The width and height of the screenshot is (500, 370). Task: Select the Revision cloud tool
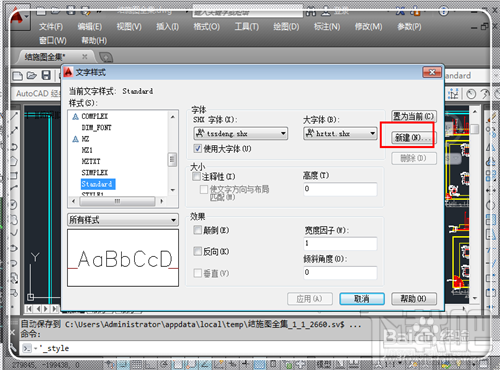click(14, 219)
